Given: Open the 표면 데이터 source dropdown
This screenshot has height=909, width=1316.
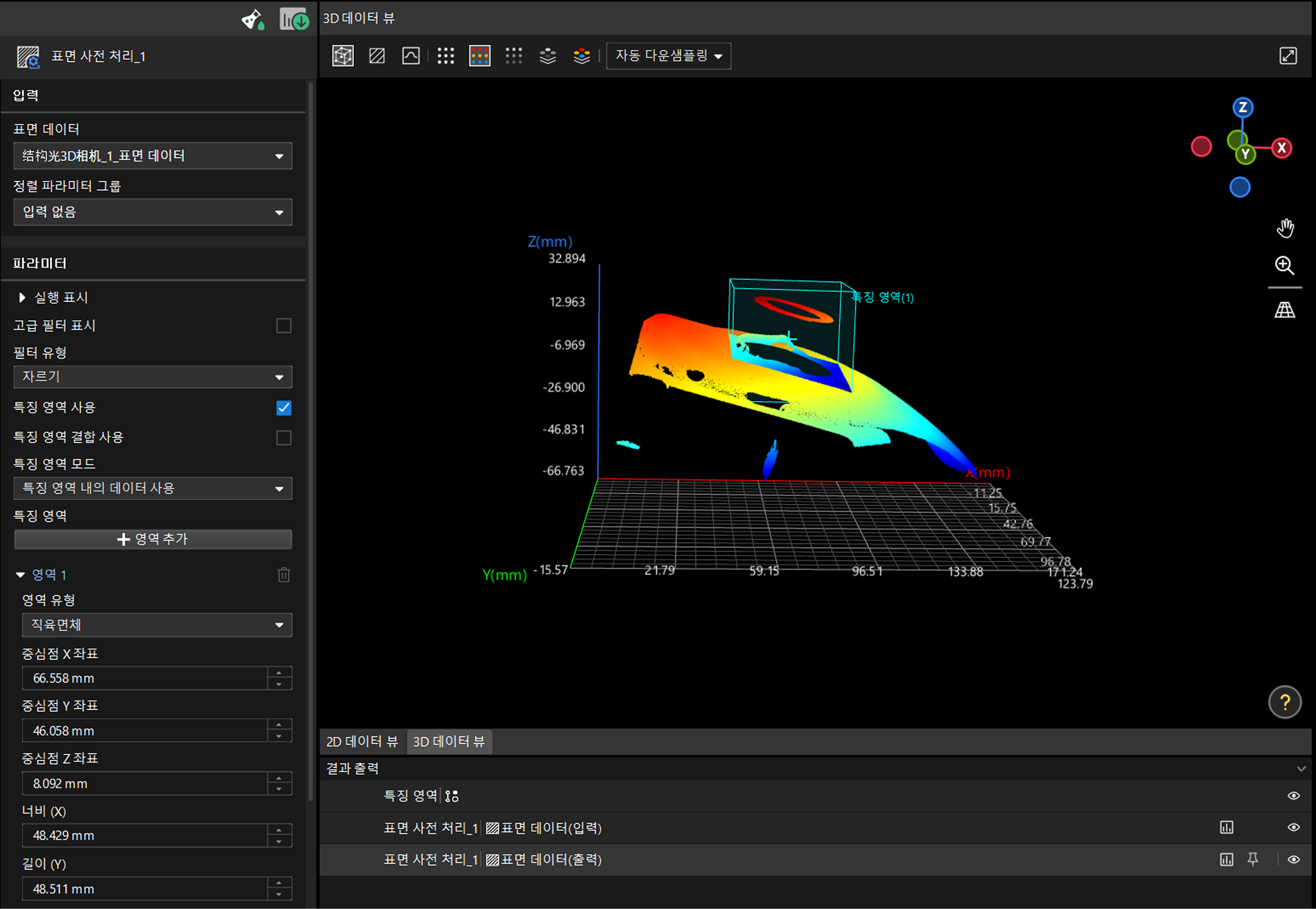Looking at the screenshot, I should 152,156.
